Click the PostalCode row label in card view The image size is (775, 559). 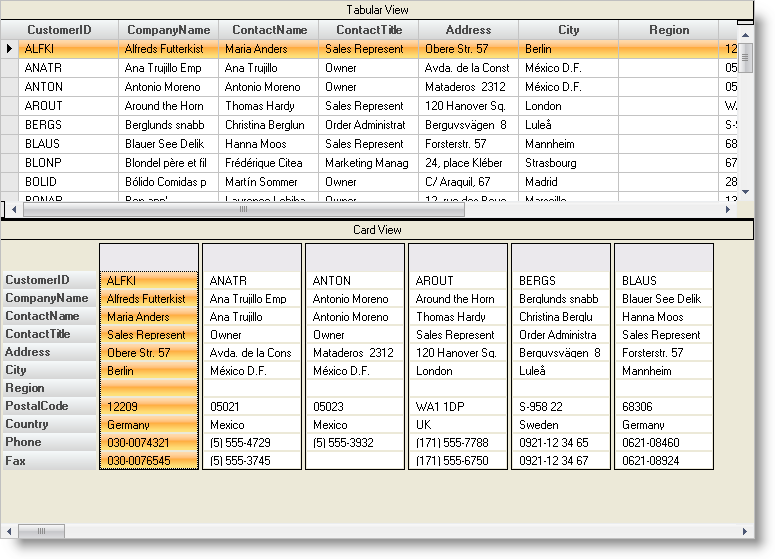[49, 406]
